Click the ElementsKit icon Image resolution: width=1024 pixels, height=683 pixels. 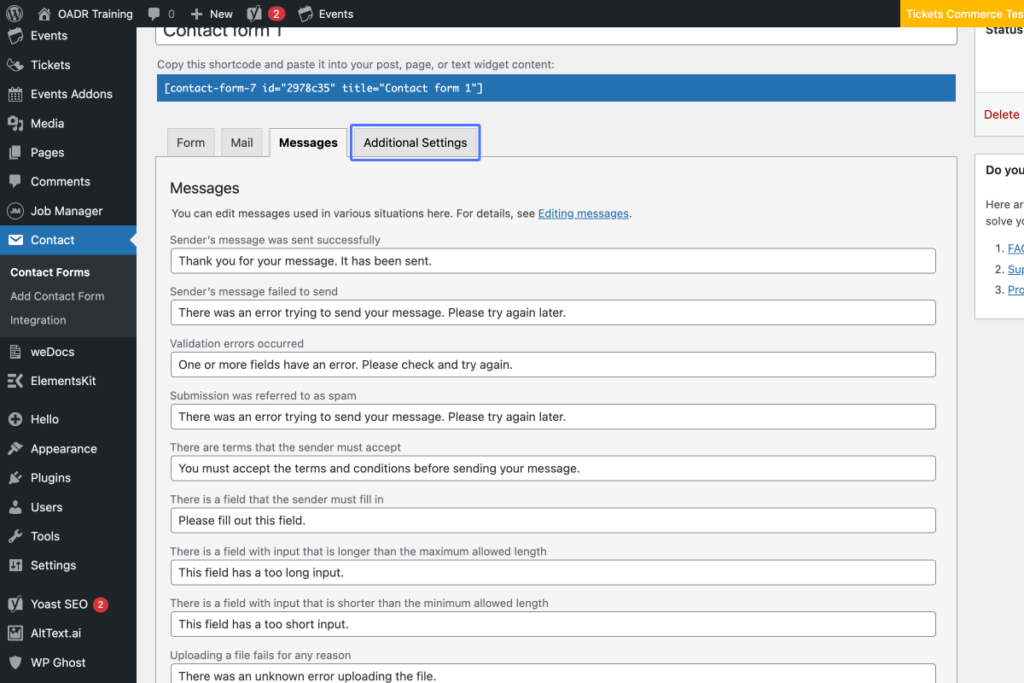15,381
